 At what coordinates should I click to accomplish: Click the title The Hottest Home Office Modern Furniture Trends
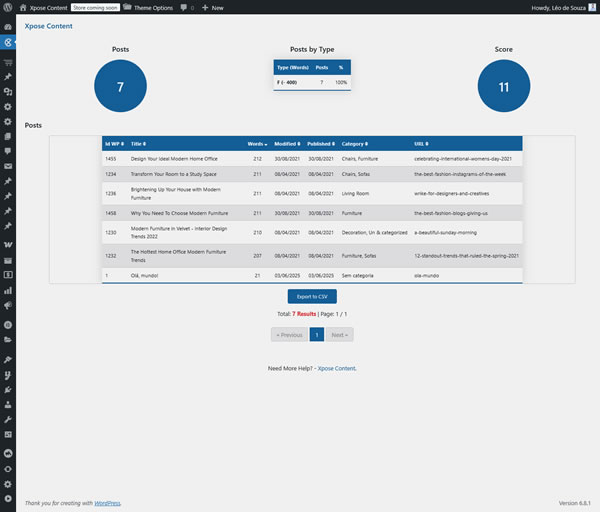pyautogui.click(x=178, y=256)
